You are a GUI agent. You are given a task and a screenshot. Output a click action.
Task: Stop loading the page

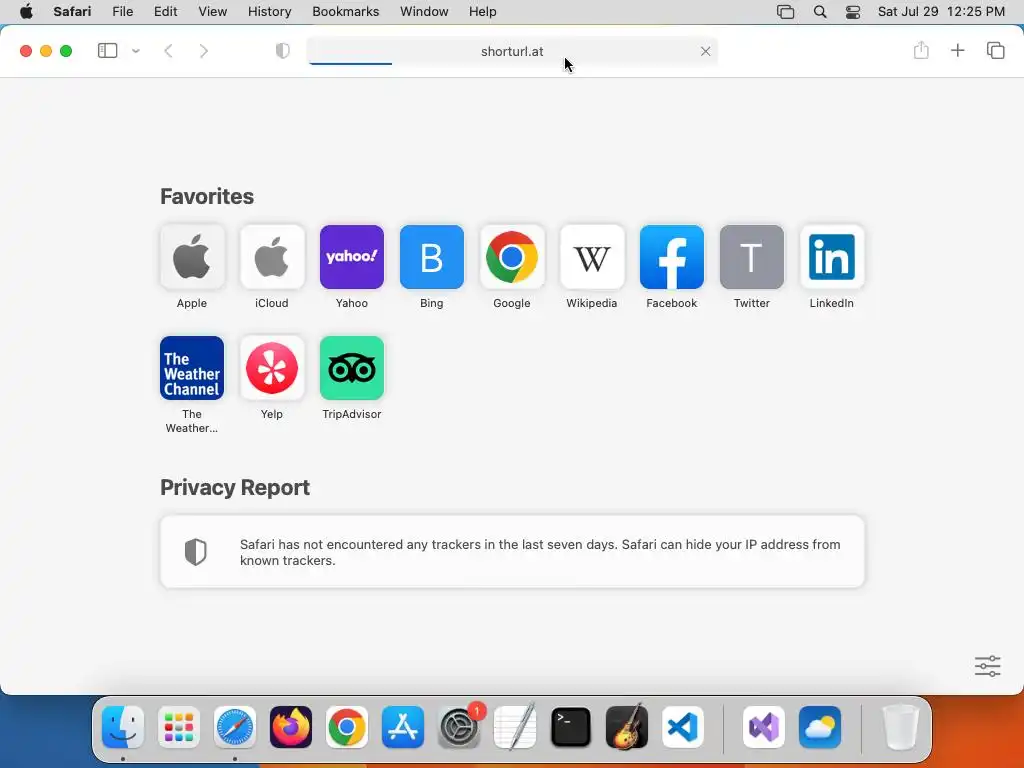(705, 51)
